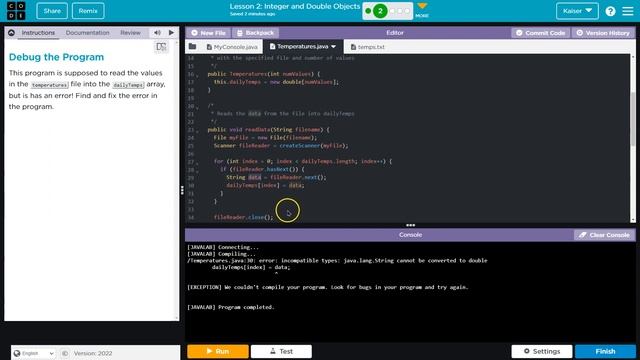Collapse code fold arrow at line 28
Viewport: 640px width, 360px height.
coord(197,171)
